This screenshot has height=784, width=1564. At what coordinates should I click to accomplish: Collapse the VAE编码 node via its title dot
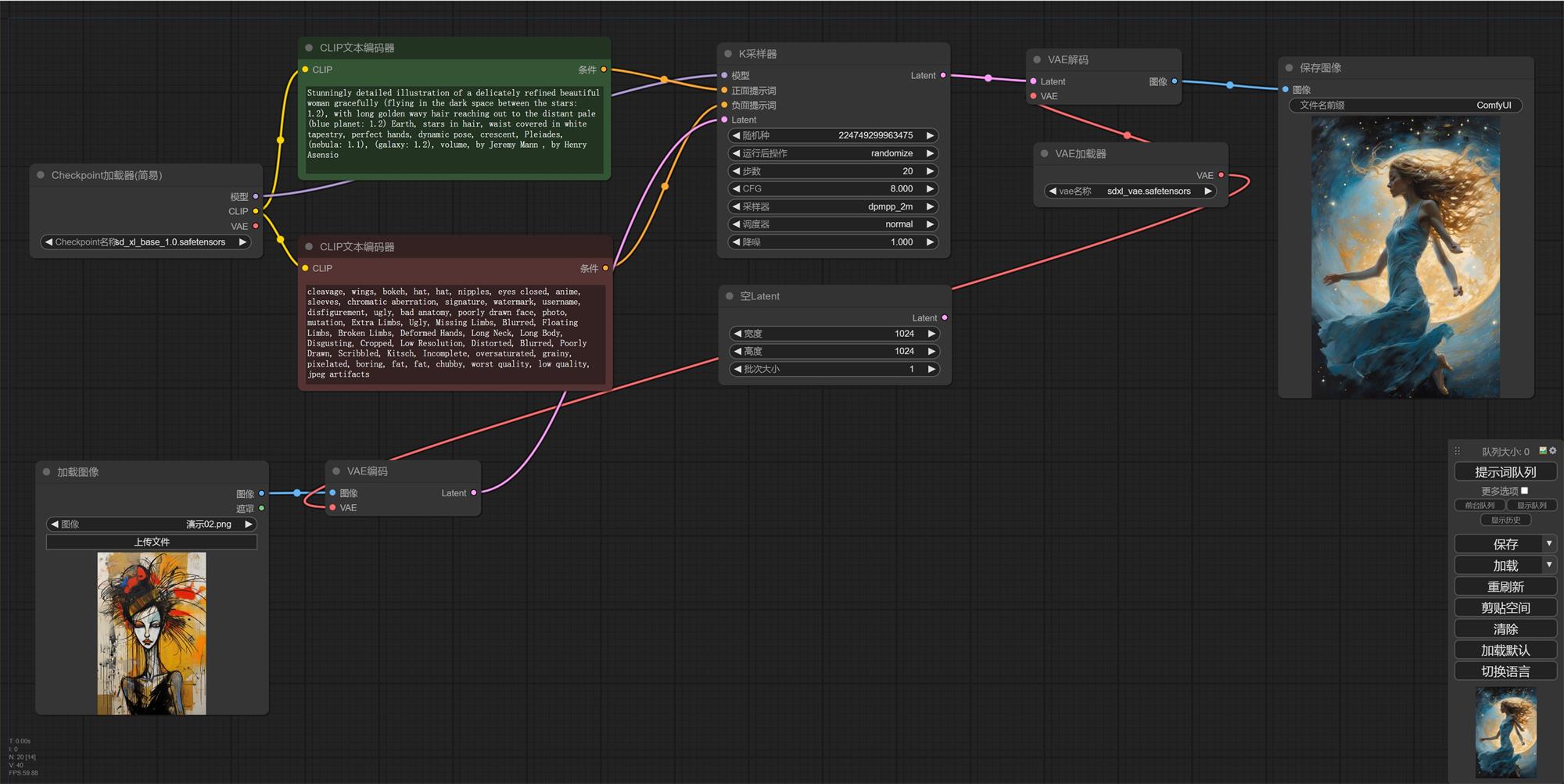pyautogui.click(x=336, y=471)
